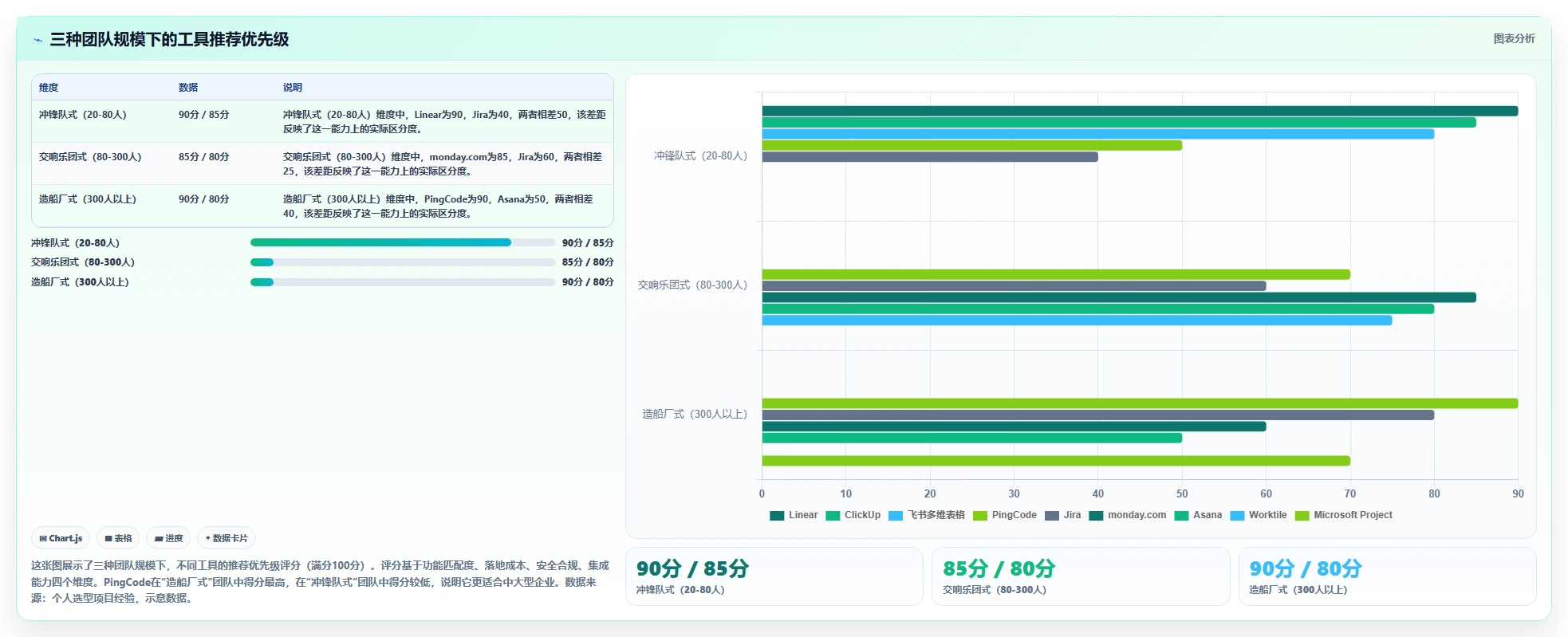Open the 85分 / 80分 data card
Viewport: 1568px width, 637px height.
tap(1081, 576)
